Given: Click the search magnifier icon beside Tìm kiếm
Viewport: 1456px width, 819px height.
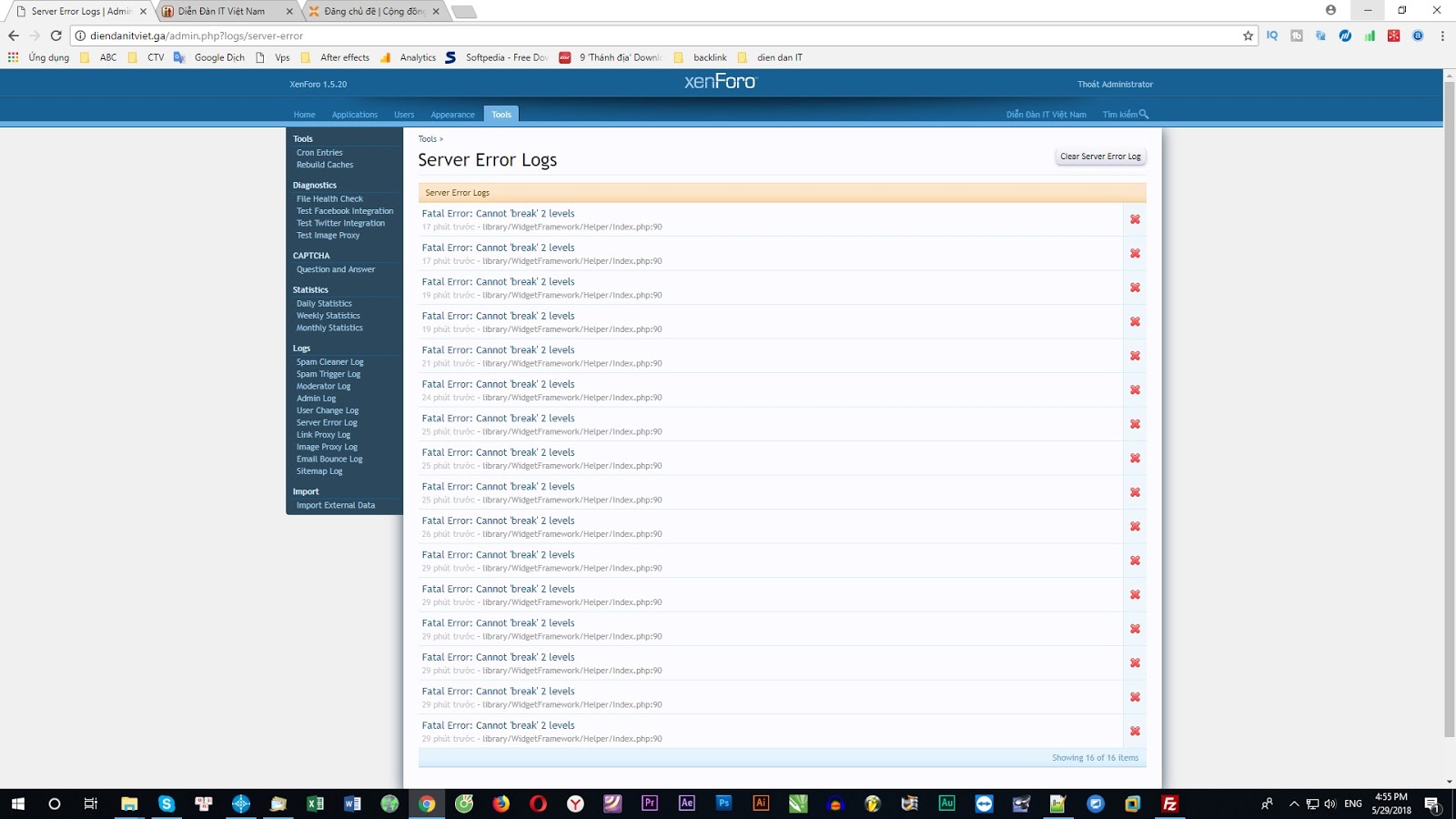Looking at the screenshot, I should coord(1144,115).
